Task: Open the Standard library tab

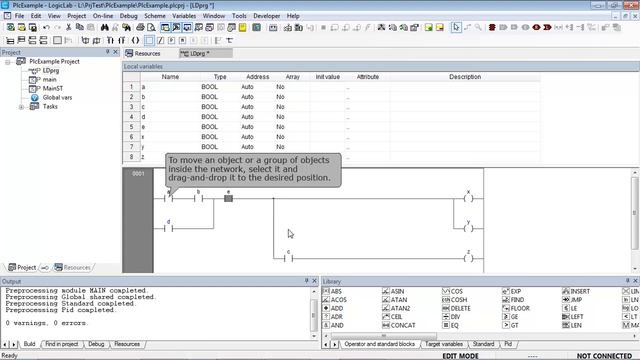Action: click(x=483, y=344)
